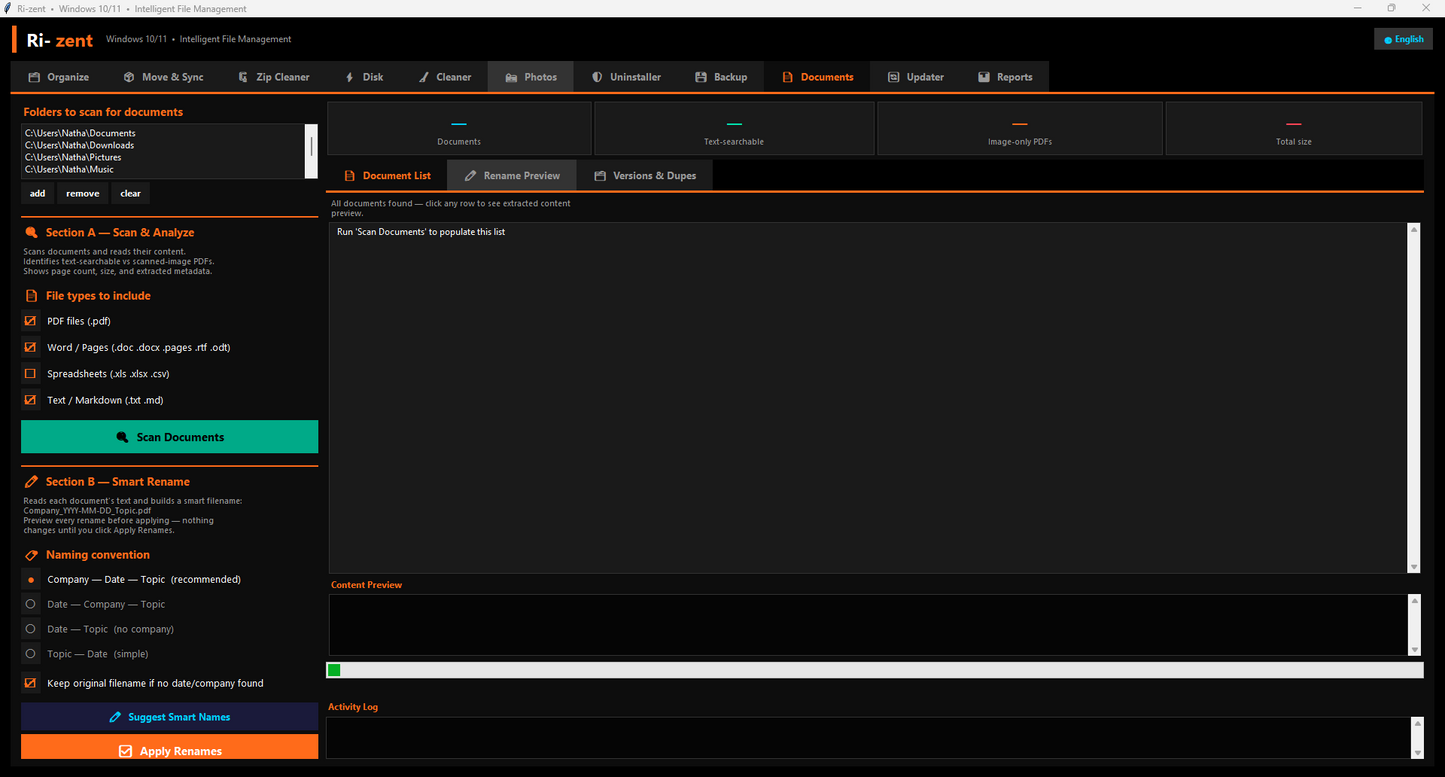This screenshot has height=777, width=1445.
Task: Open the Cleaner tab
Action: [445, 77]
